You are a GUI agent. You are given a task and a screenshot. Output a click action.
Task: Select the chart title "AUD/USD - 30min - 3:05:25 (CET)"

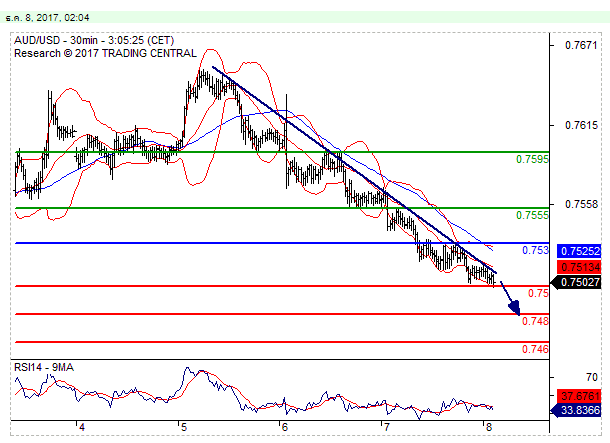[x=94, y=40]
